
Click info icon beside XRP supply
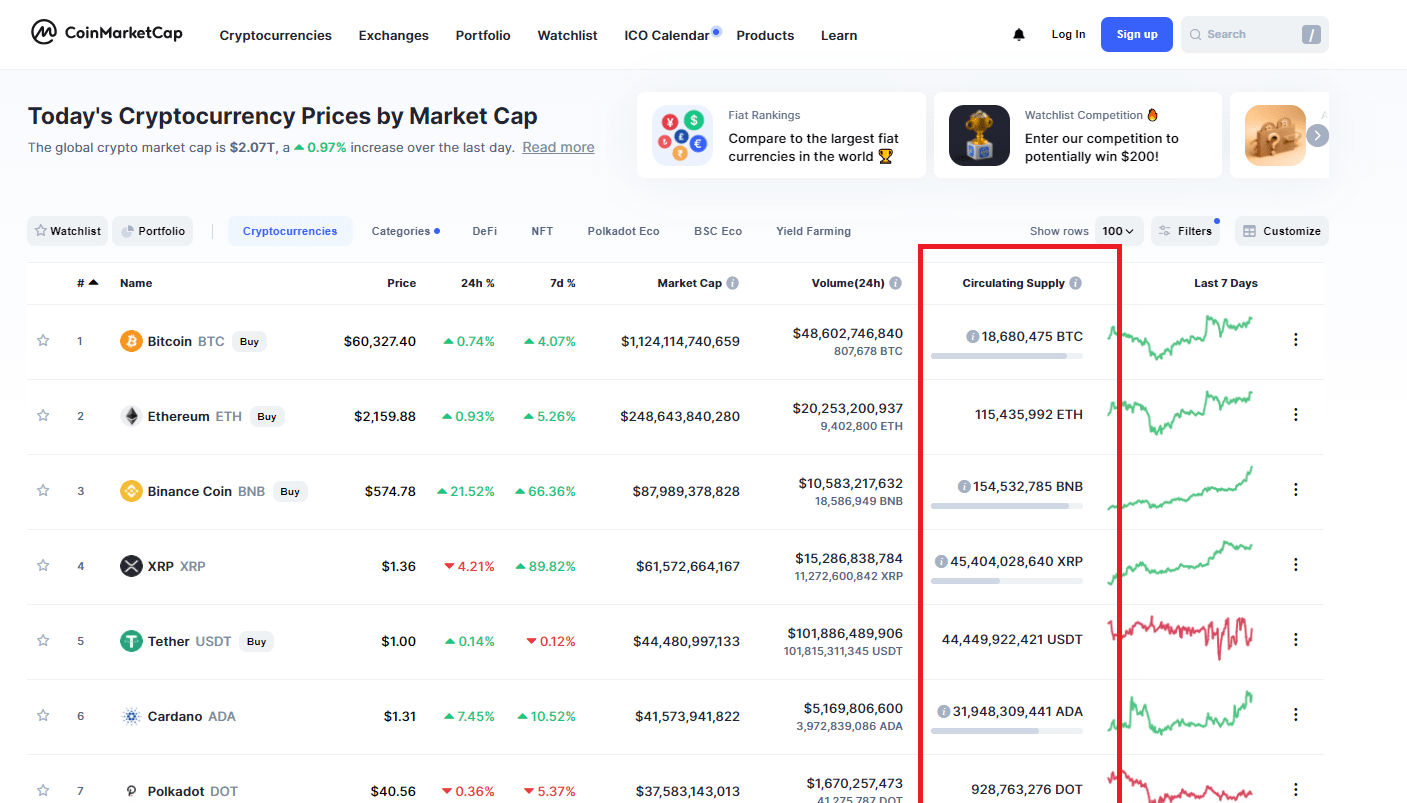coord(941,562)
